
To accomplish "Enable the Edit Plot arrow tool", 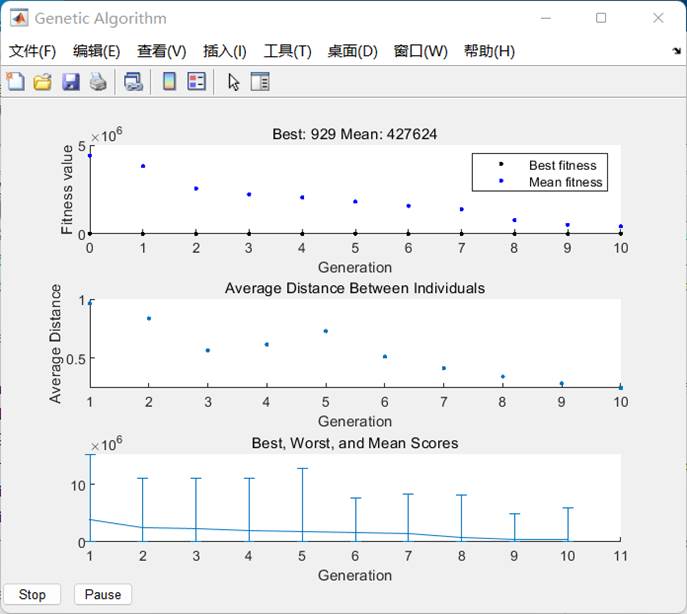I will pos(233,83).
